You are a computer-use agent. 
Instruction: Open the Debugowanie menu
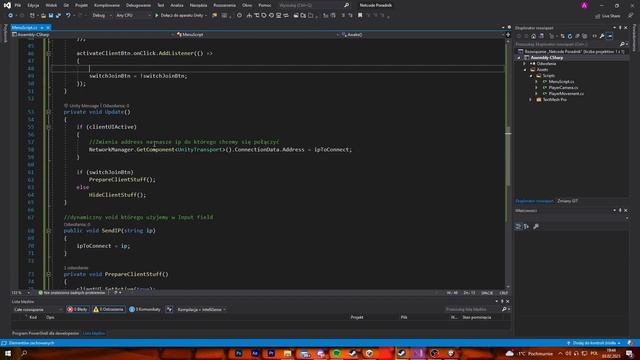click(138, 5)
